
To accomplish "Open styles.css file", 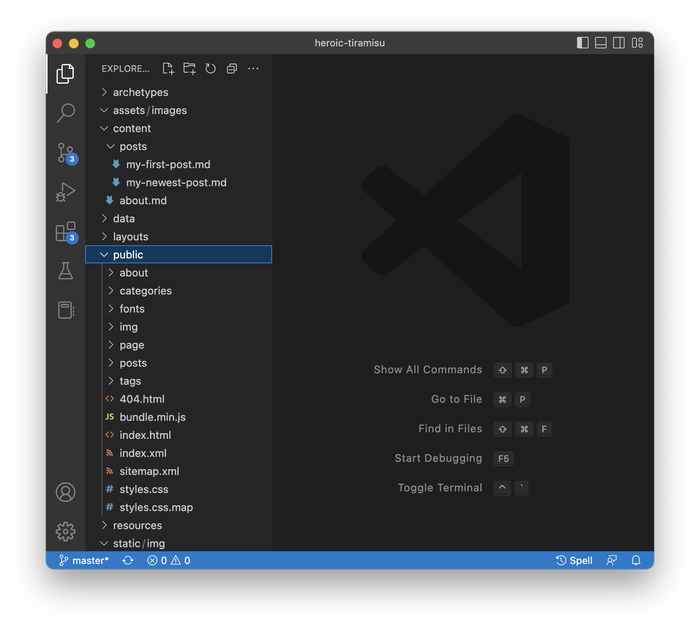I will tap(179, 489).
